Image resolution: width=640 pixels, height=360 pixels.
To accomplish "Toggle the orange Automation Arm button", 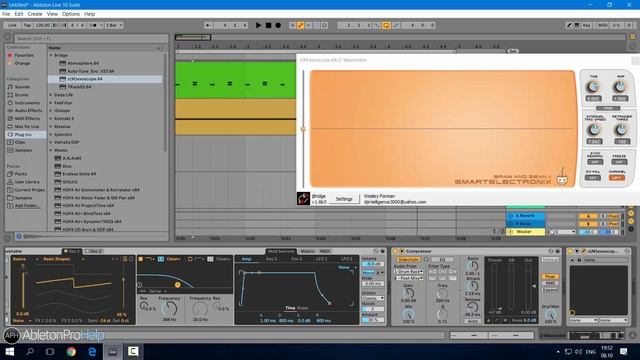I will 300,25.
